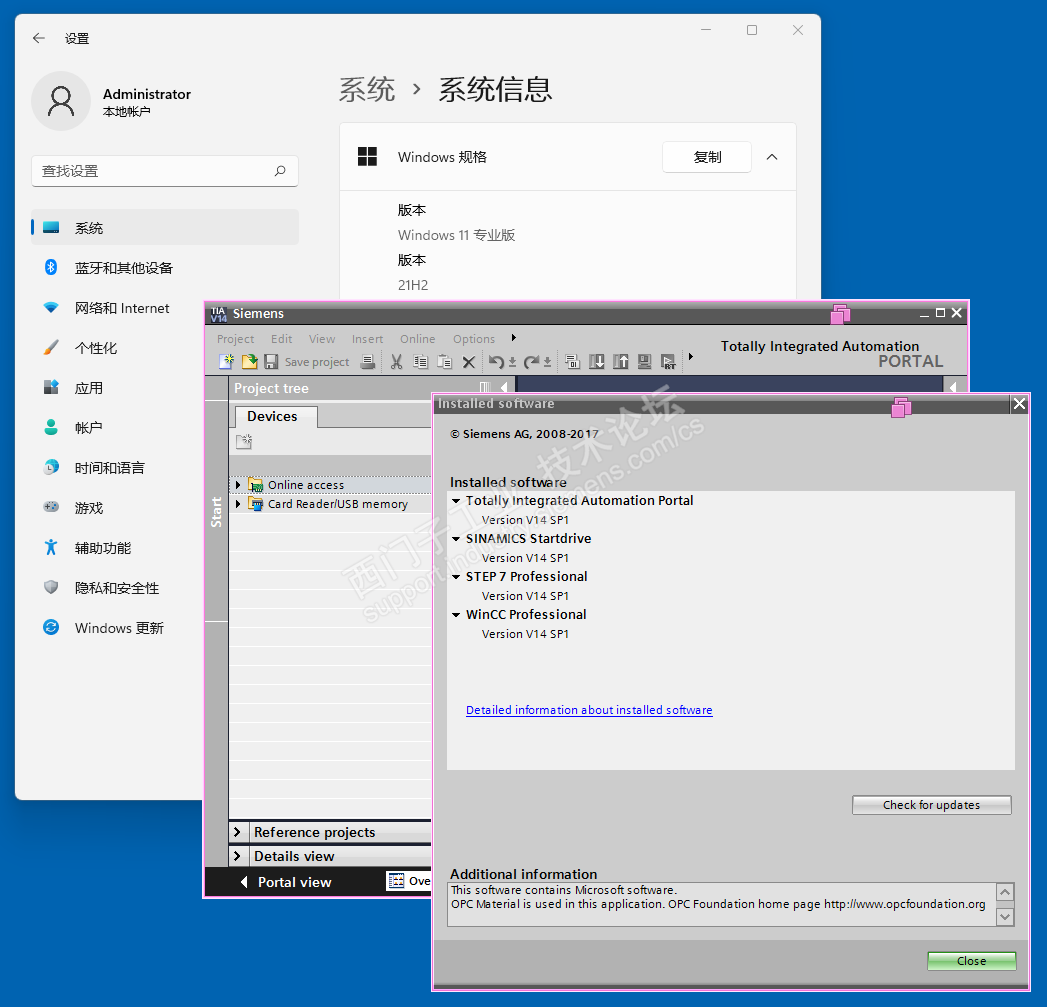Click the 复制 button in Settings
This screenshot has height=1007, width=1047.
[707, 157]
